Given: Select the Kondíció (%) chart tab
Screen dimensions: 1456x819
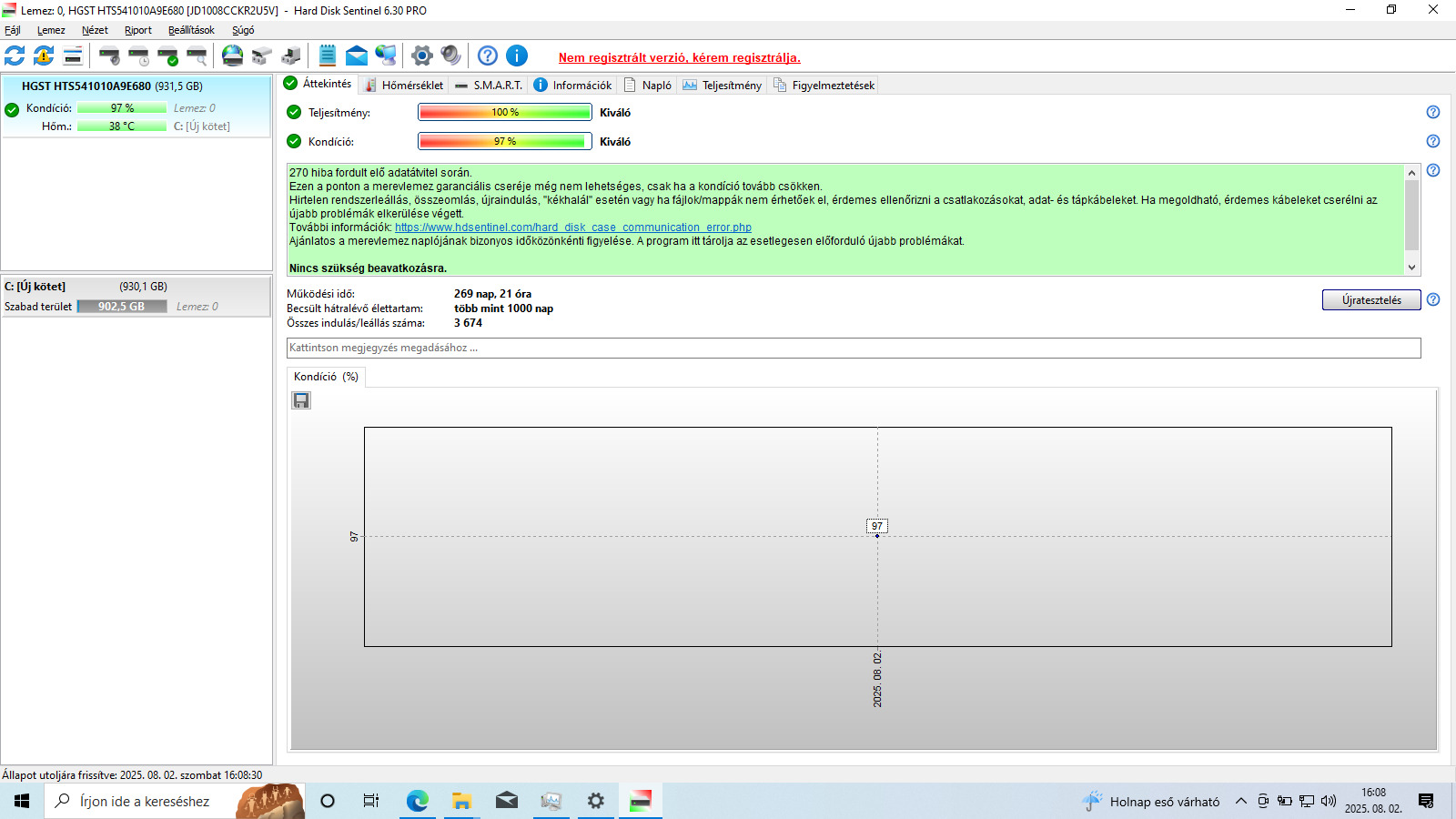Looking at the screenshot, I should click(x=326, y=377).
